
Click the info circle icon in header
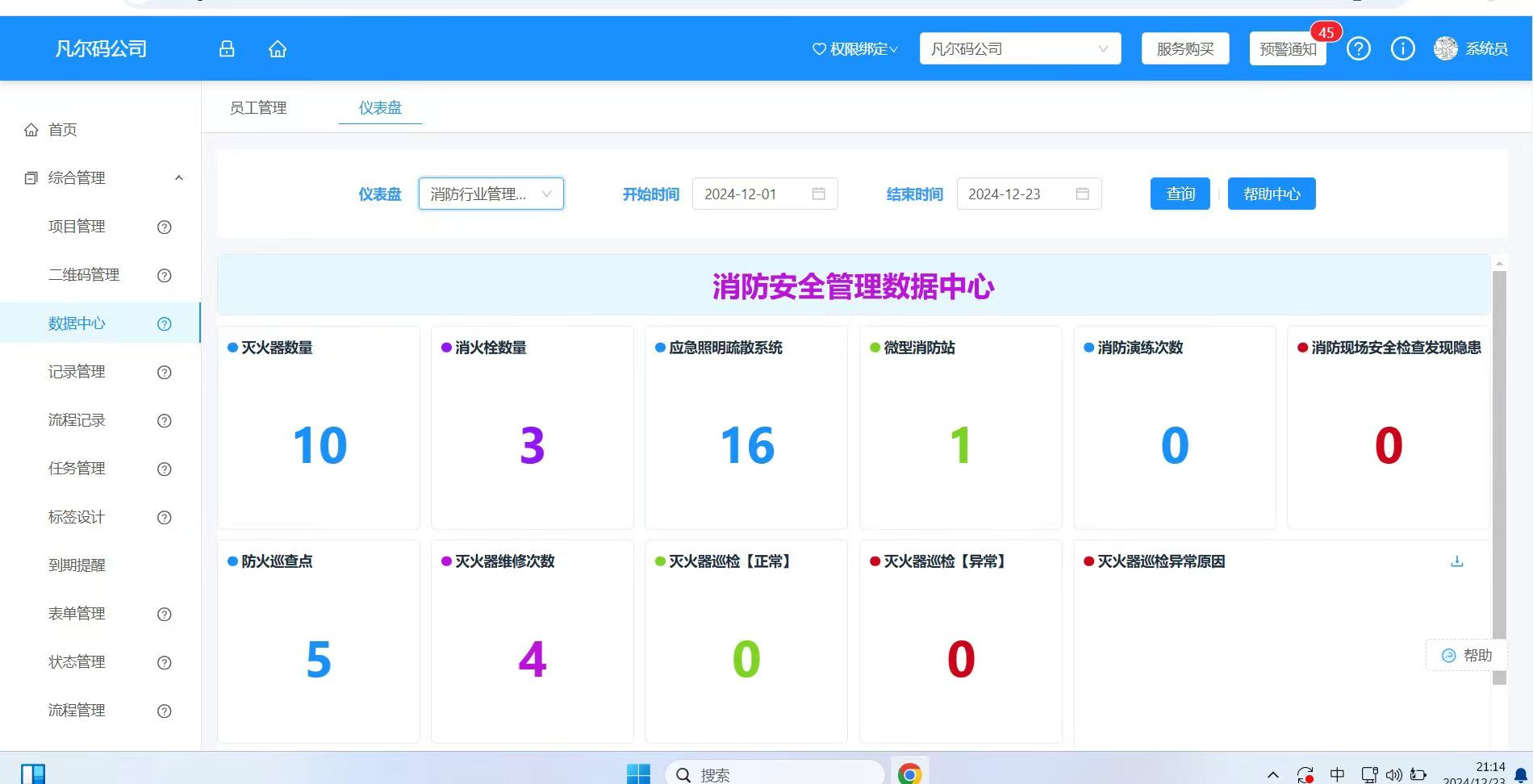point(1402,49)
